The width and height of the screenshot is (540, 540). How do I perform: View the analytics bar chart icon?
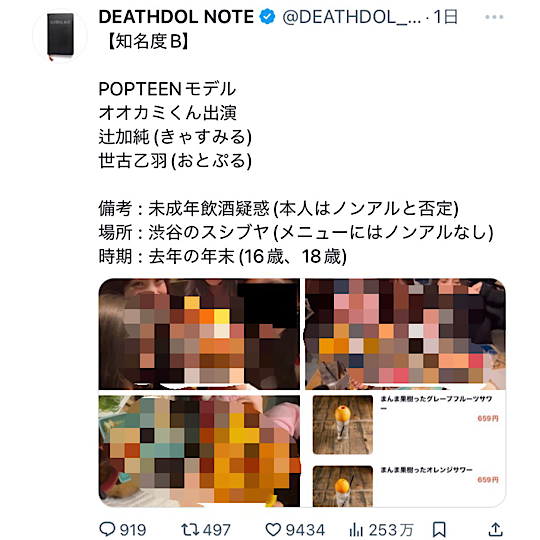356,529
